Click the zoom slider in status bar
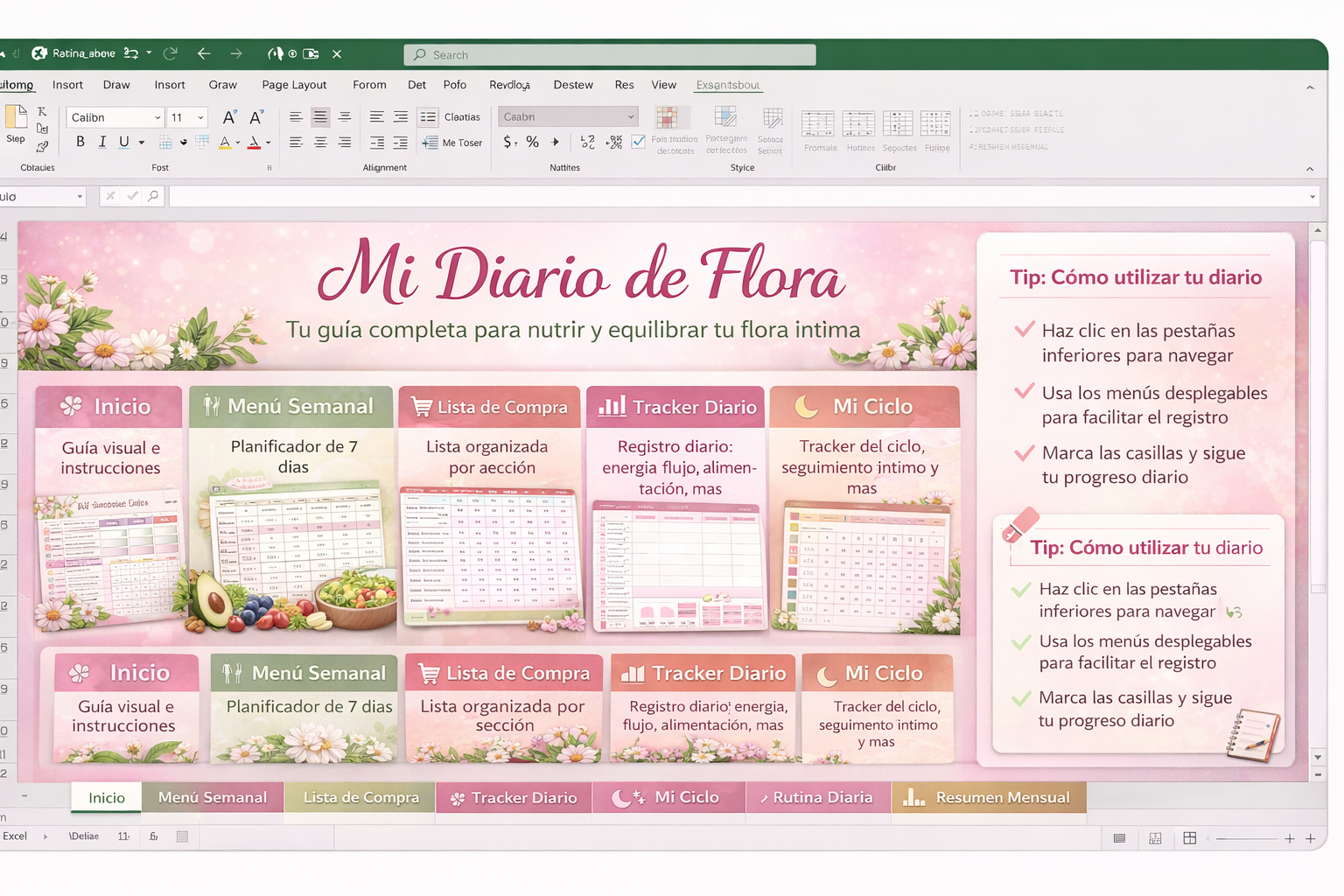The height and width of the screenshot is (896, 1344). (1246, 838)
